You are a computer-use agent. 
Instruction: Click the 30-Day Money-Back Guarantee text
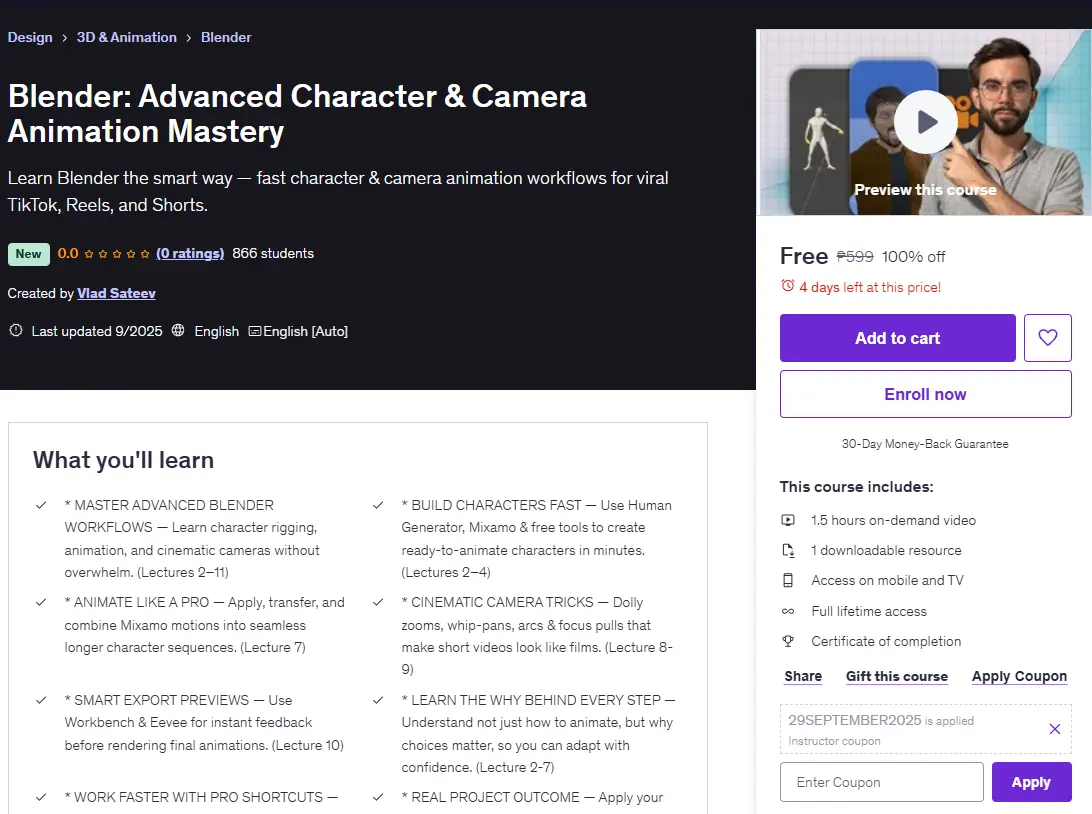click(925, 444)
